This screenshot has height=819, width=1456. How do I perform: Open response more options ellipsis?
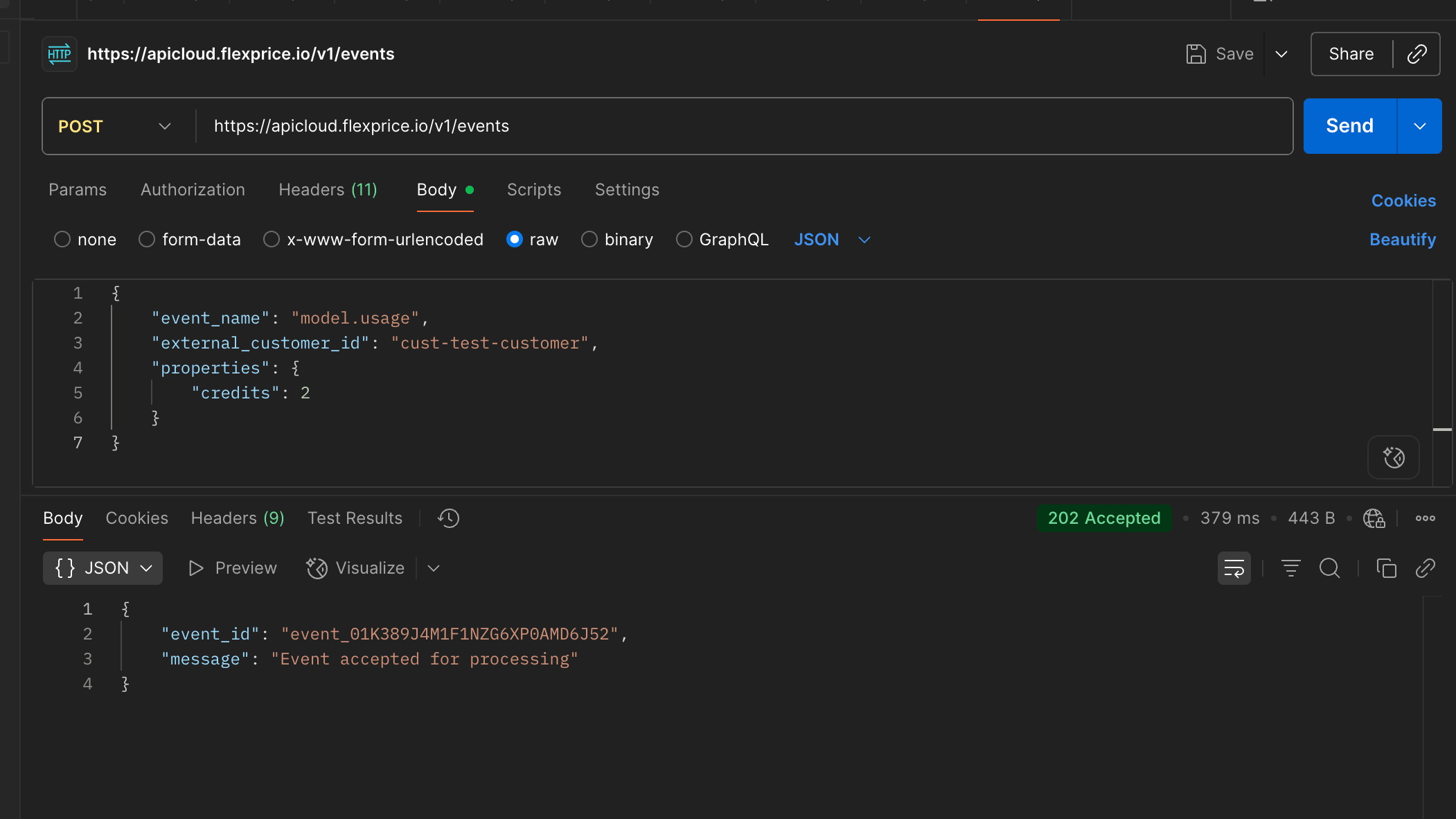(x=1426, y=518)
